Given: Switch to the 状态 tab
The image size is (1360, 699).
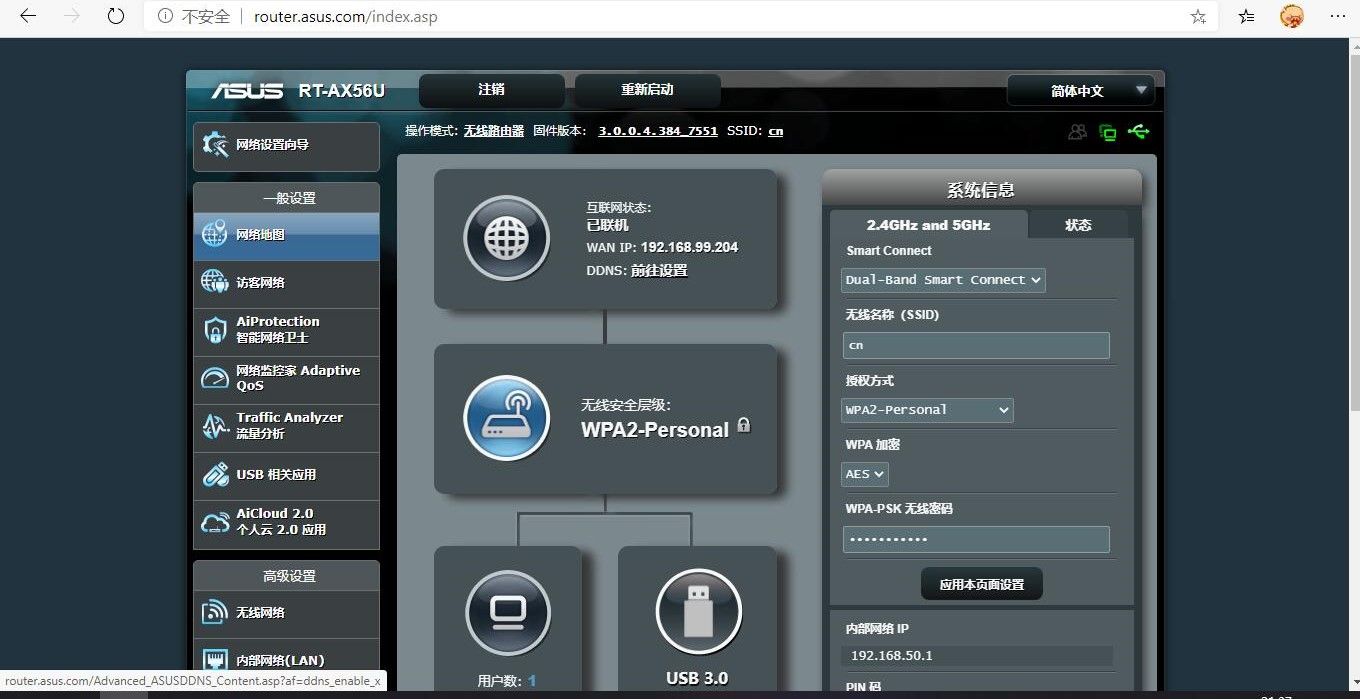Looking at the screenshot, I should click(1078, 225).
